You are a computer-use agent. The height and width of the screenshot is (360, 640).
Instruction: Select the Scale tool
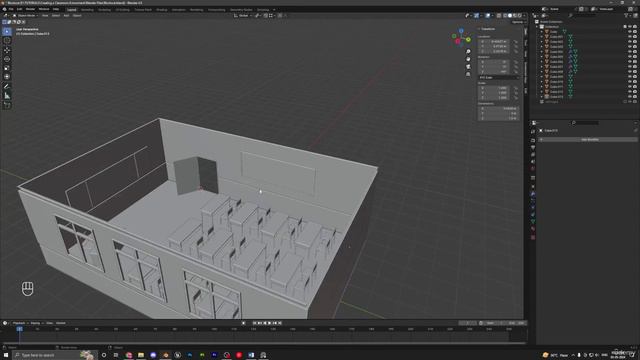7,68
